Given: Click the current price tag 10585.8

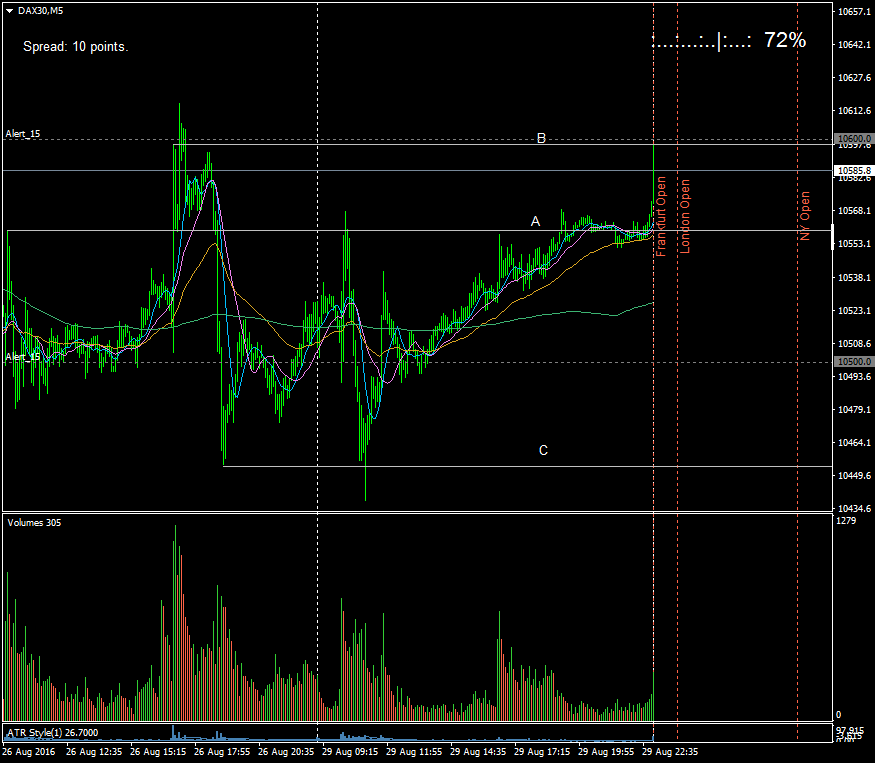Looking at the screenshot, I should pyautogui.click(x=855, y=171).
